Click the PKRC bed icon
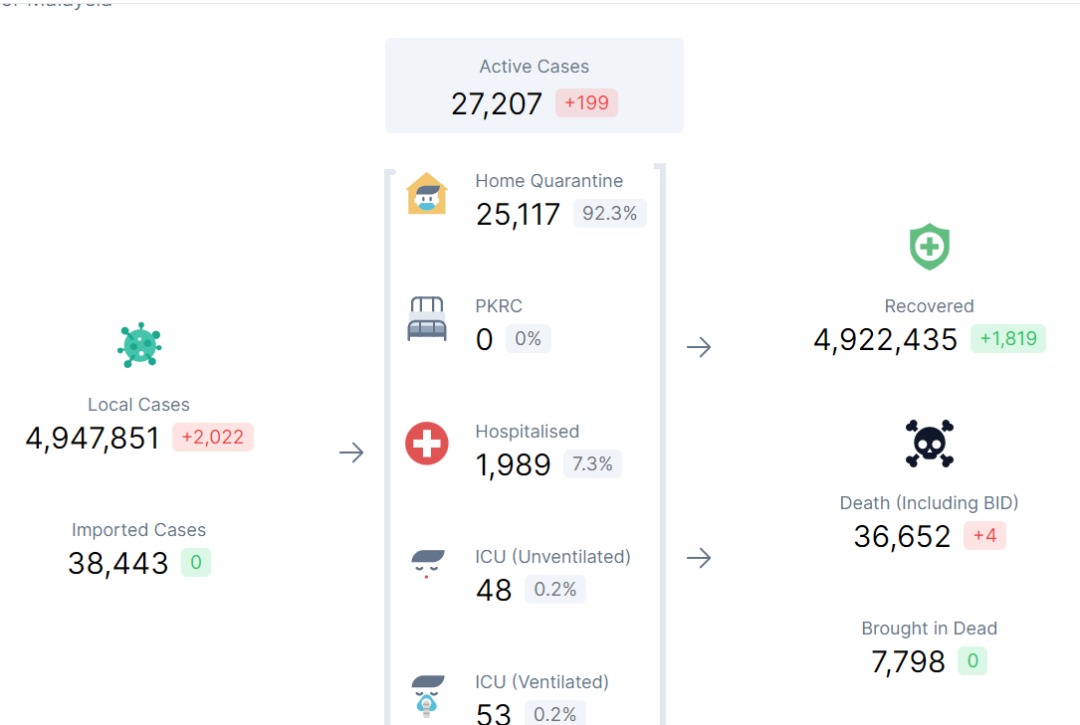 (x=427, y=319)
